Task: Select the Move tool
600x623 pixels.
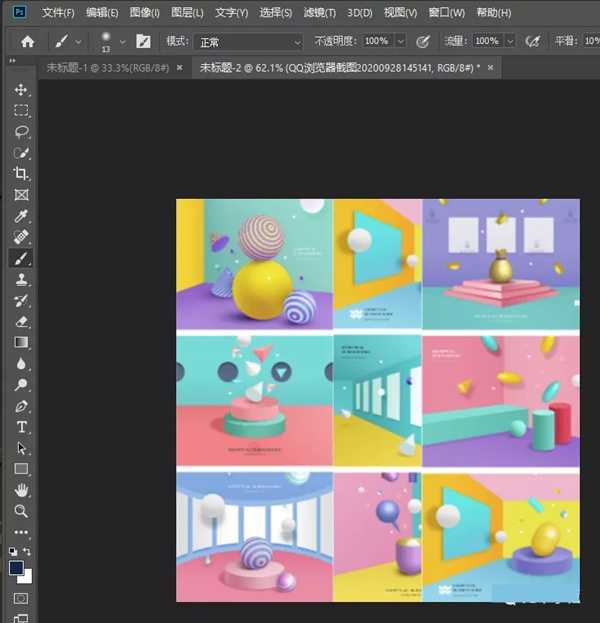Action: (x=21, y=90)
